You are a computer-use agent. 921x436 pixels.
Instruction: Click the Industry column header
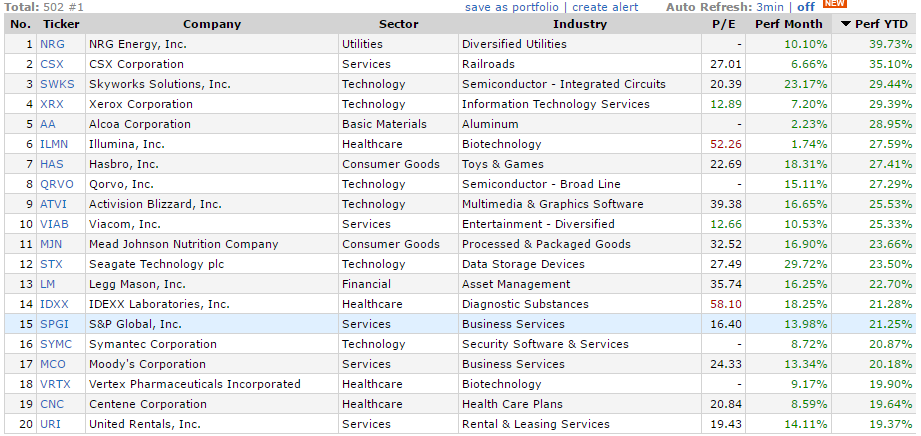tap(579, 24)
